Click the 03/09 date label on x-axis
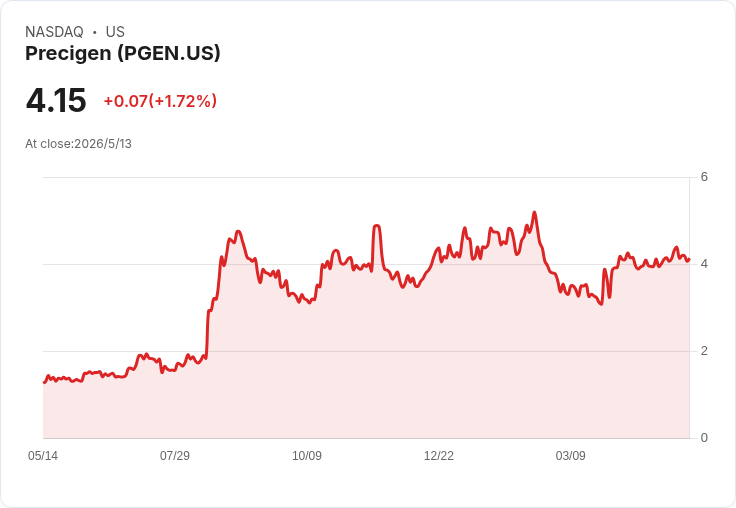 coord(570,456)
